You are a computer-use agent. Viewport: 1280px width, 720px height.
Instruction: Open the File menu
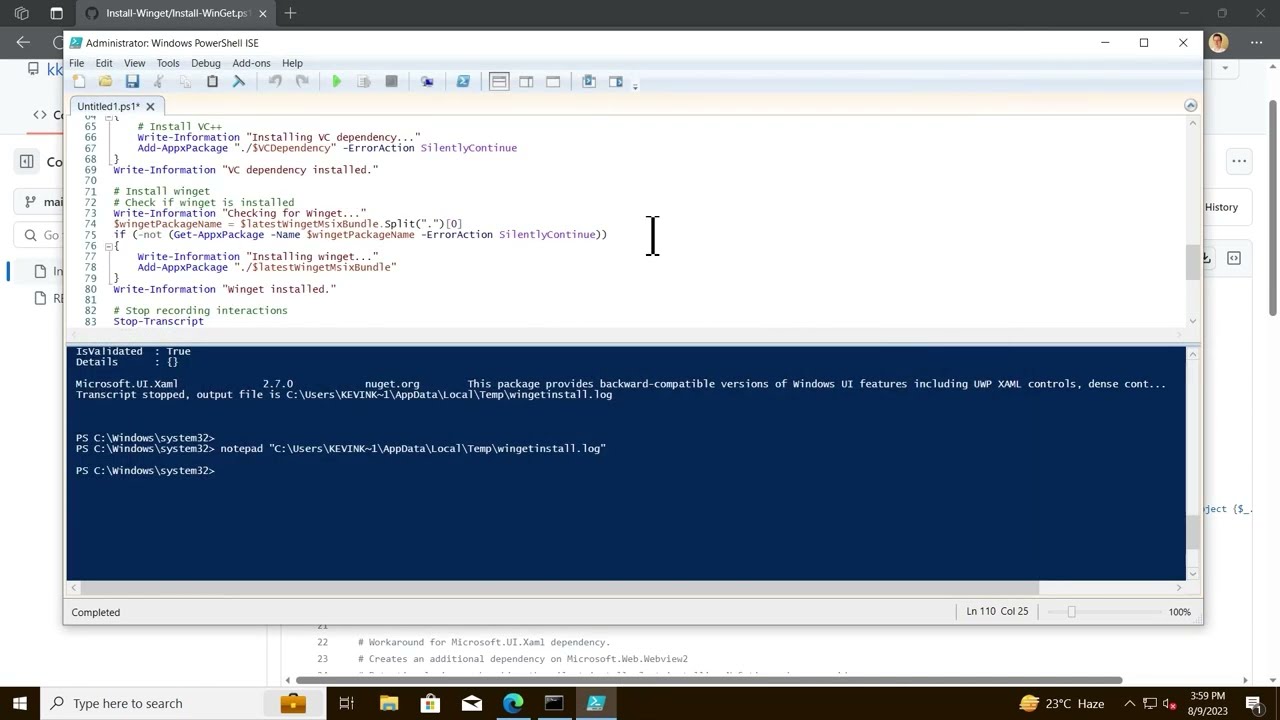pos(76,63)
